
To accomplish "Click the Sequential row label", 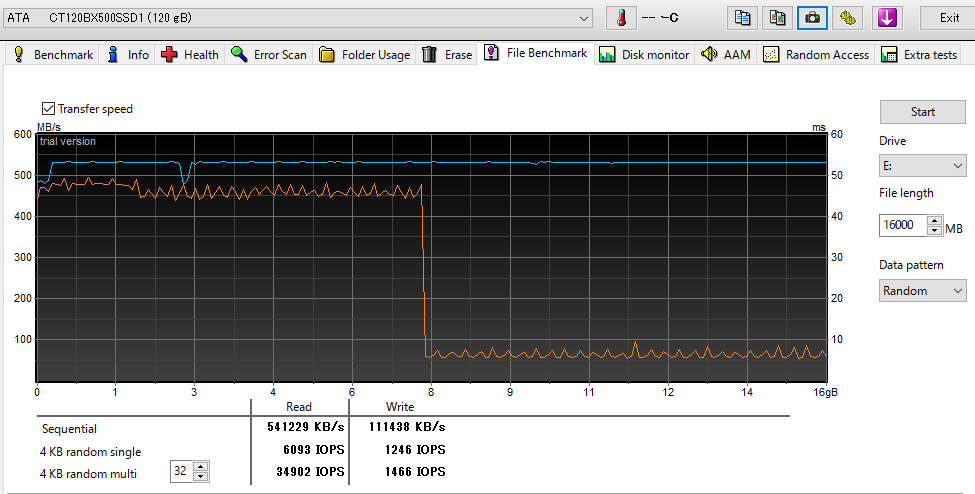I will pos(69,429).
